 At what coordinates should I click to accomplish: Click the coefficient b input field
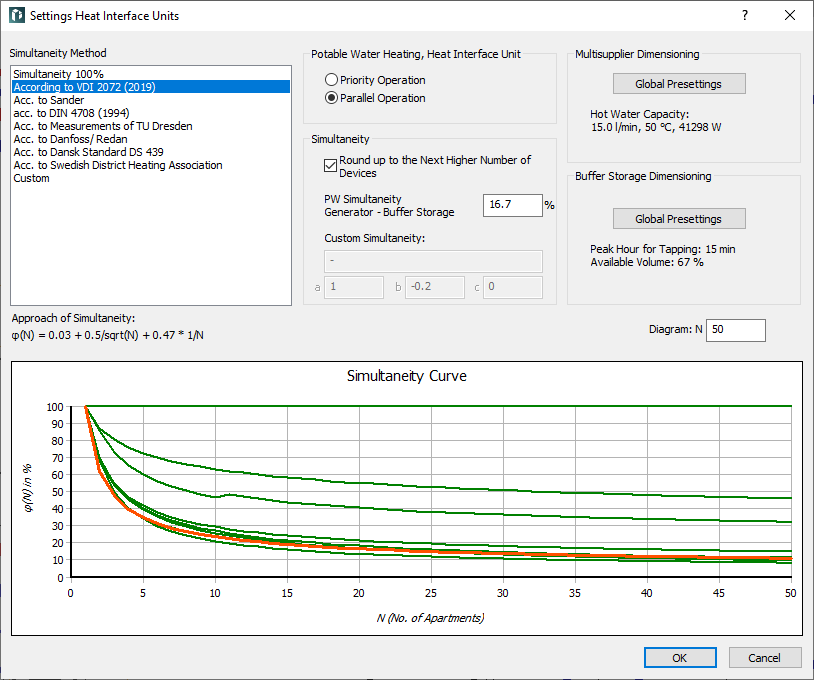click(x=435, y=287)
